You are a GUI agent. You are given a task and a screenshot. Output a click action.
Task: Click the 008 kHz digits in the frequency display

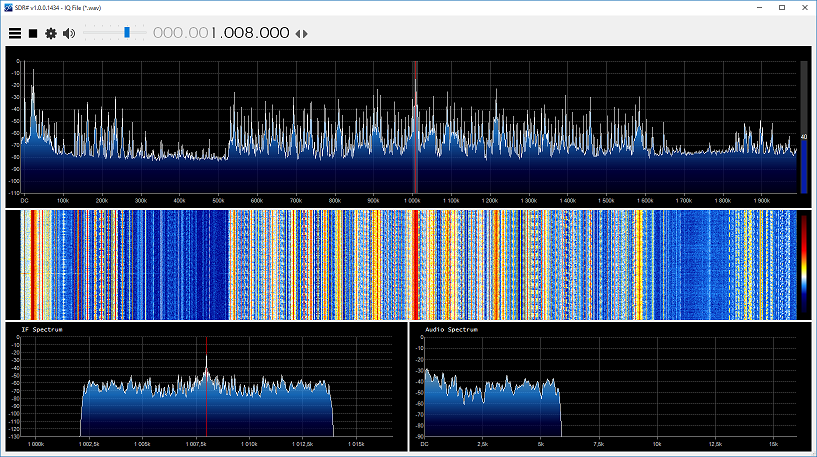click(239, 33)
